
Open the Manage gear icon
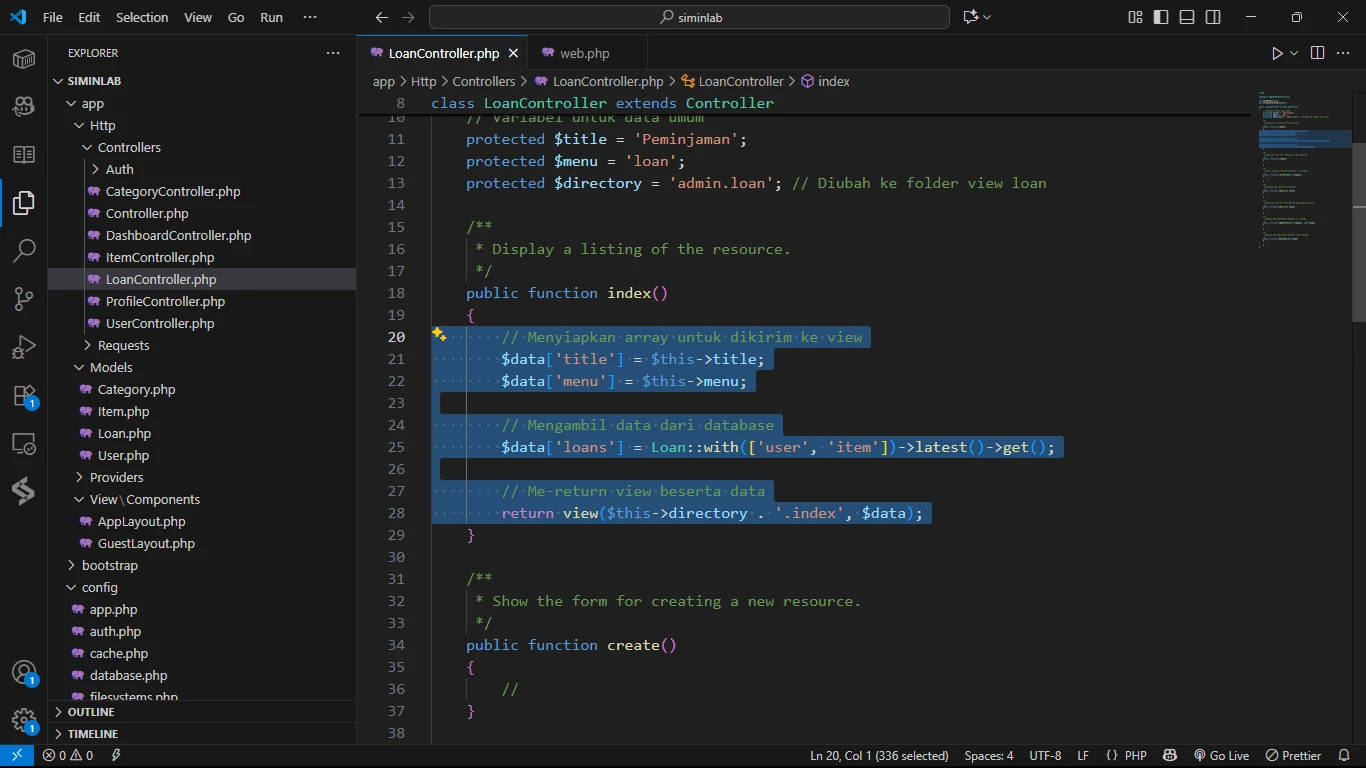(x=24, y=721)
